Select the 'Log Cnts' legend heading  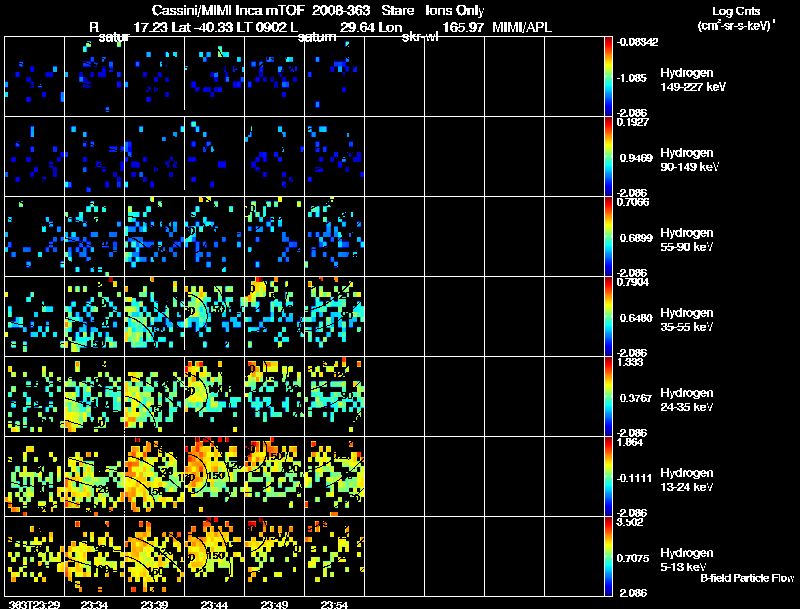pyautogui.click(x=736, y=12)
